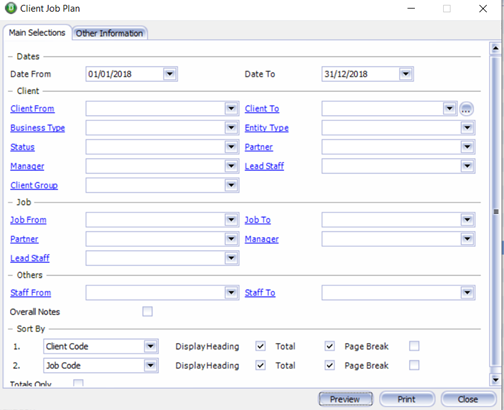
Task: Click the Preview button
Action: (345, 399)
